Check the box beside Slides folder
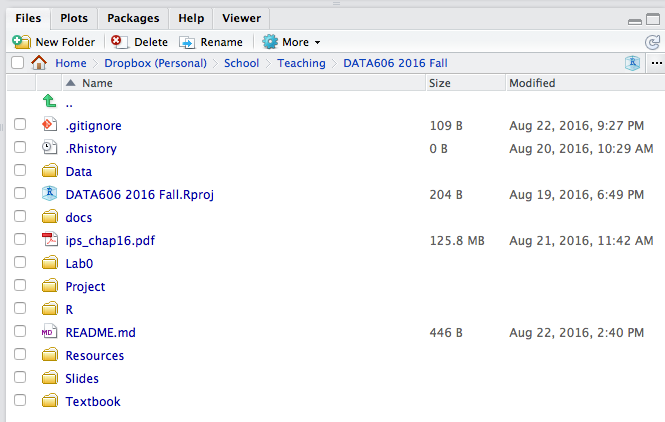Viewport: 665px width, 422px height. (x=20, y=379)
